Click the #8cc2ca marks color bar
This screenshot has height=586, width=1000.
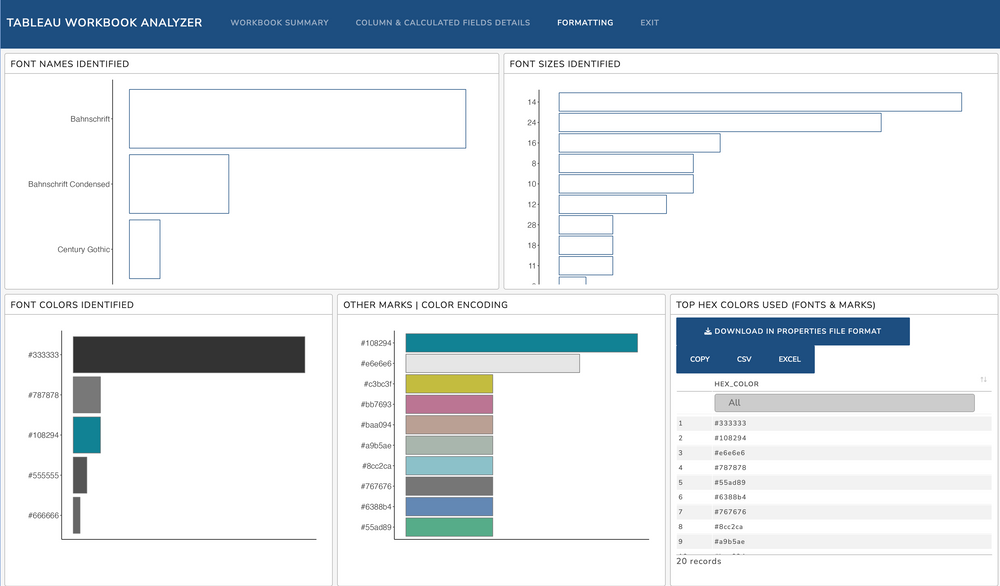coord(450,465)
